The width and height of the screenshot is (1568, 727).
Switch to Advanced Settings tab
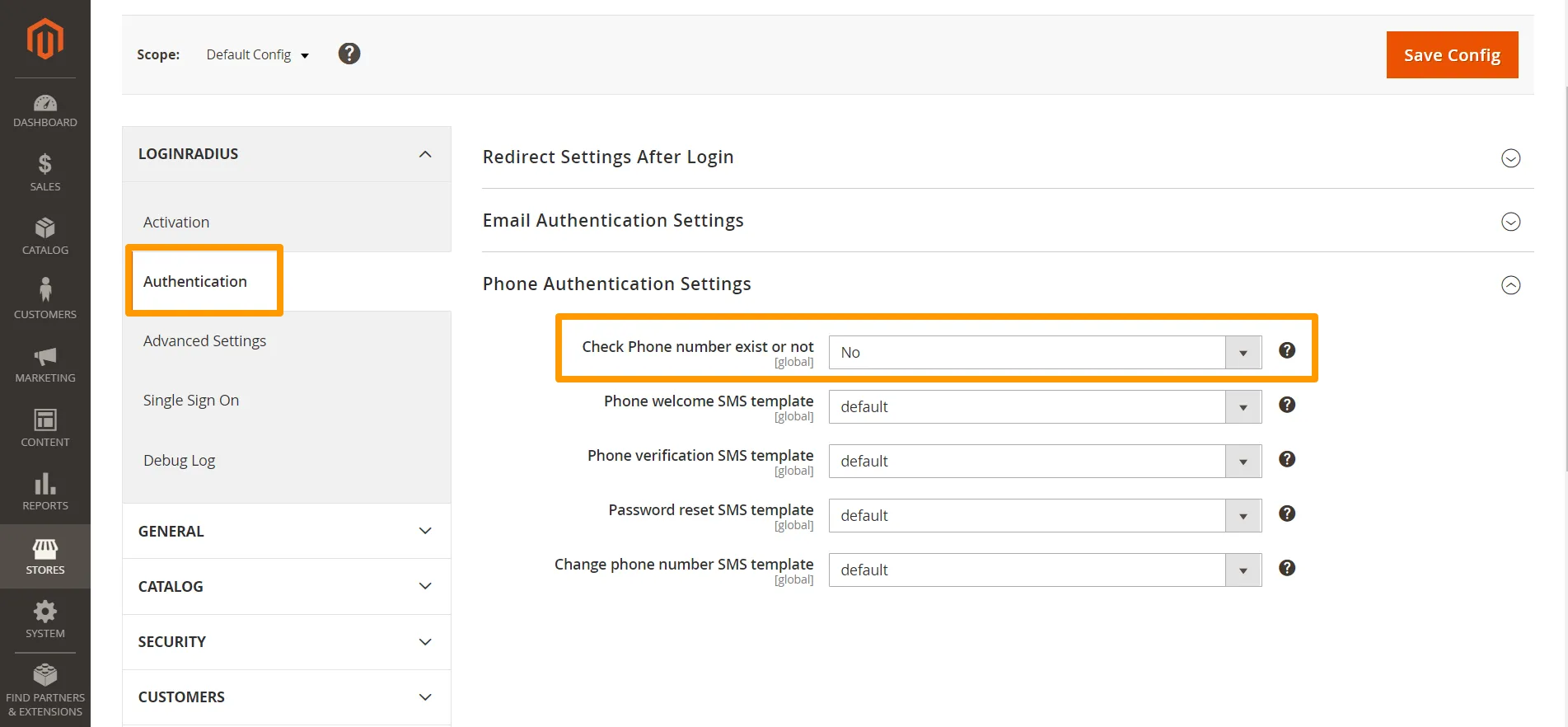204,341
